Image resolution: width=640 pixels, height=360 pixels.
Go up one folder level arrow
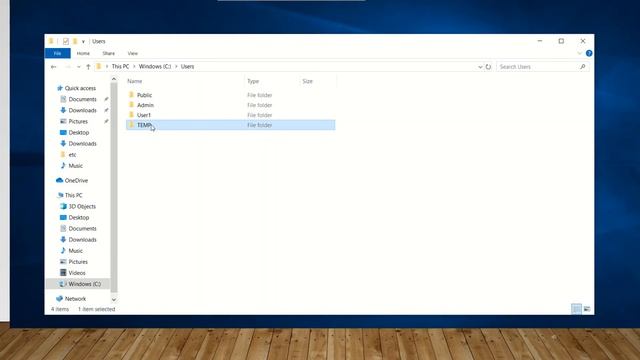[x=88, y=67]
